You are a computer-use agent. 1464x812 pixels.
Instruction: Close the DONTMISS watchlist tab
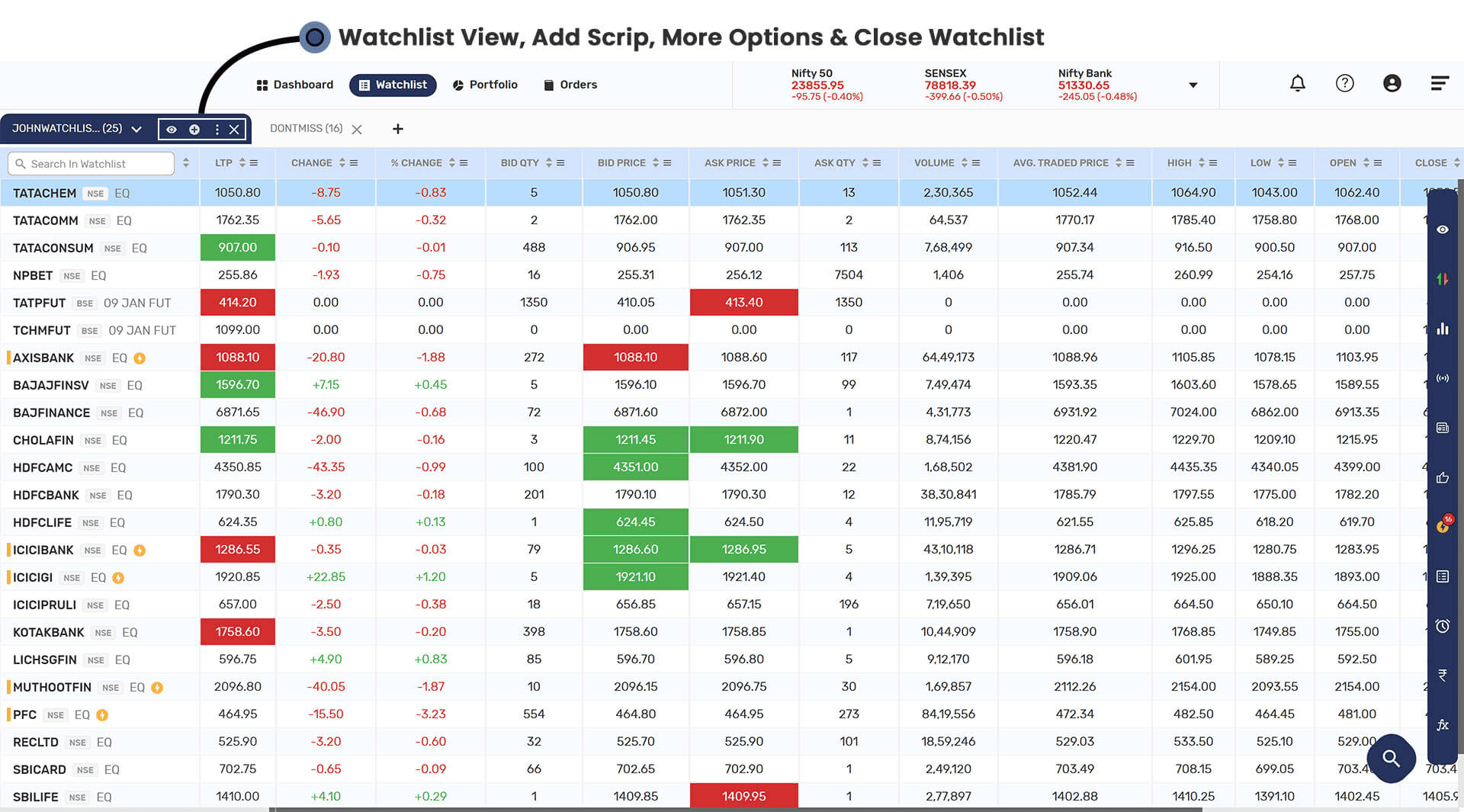357,130
